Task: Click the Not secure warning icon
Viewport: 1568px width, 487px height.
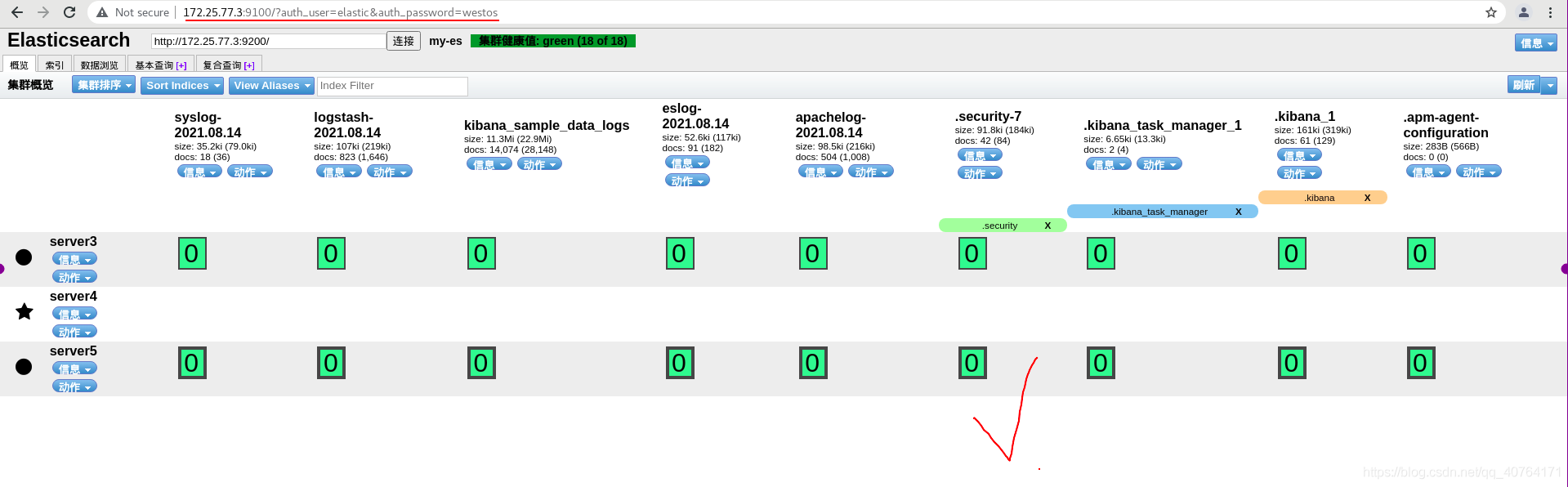Action: [102, 12]
